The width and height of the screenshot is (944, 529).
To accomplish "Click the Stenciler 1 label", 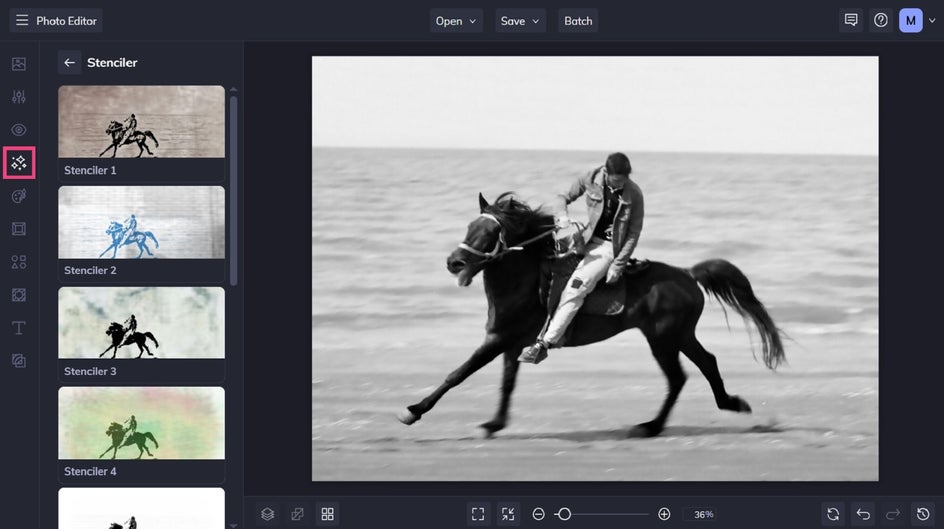I will coord(90,170).
